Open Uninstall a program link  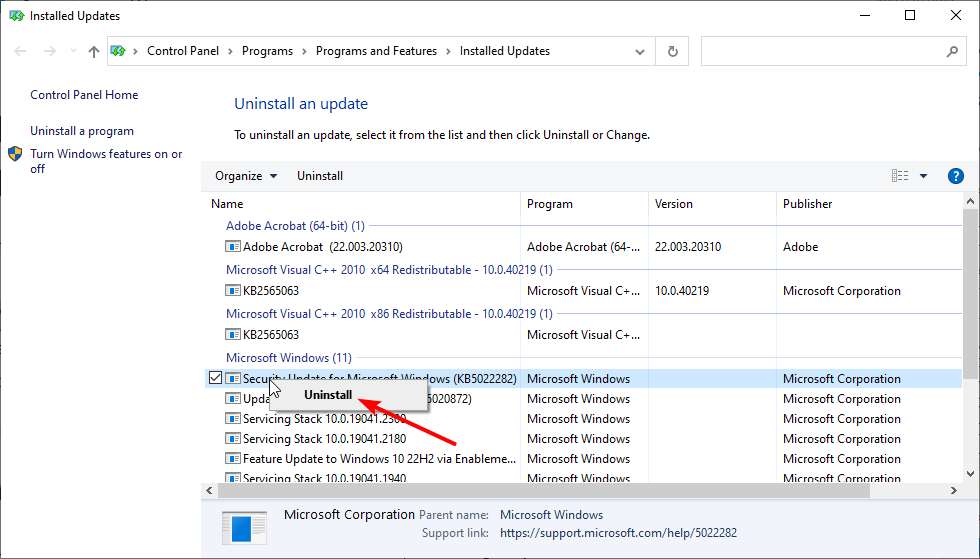[x=82, y=131]
